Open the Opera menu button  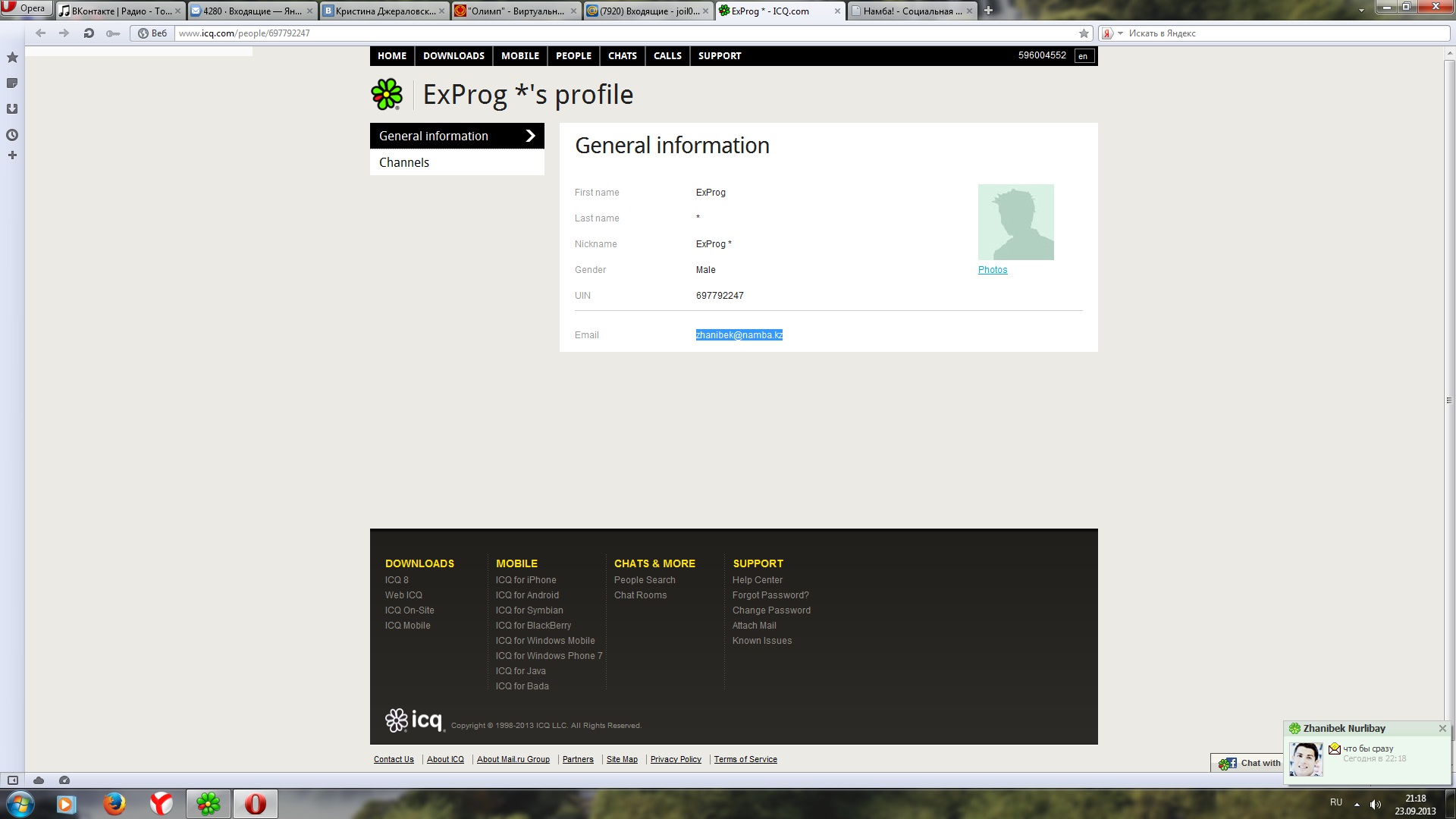coord(27,8)
